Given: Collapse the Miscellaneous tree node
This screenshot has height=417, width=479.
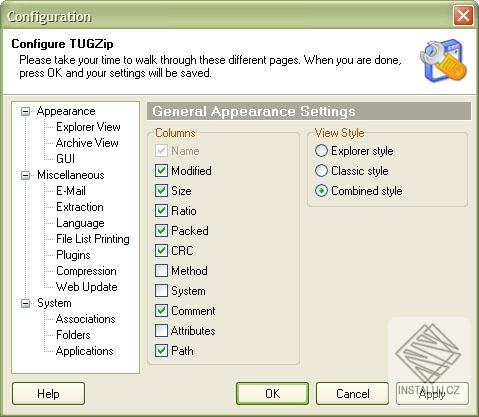Looking at the screenshot, I should coord(25,175).
